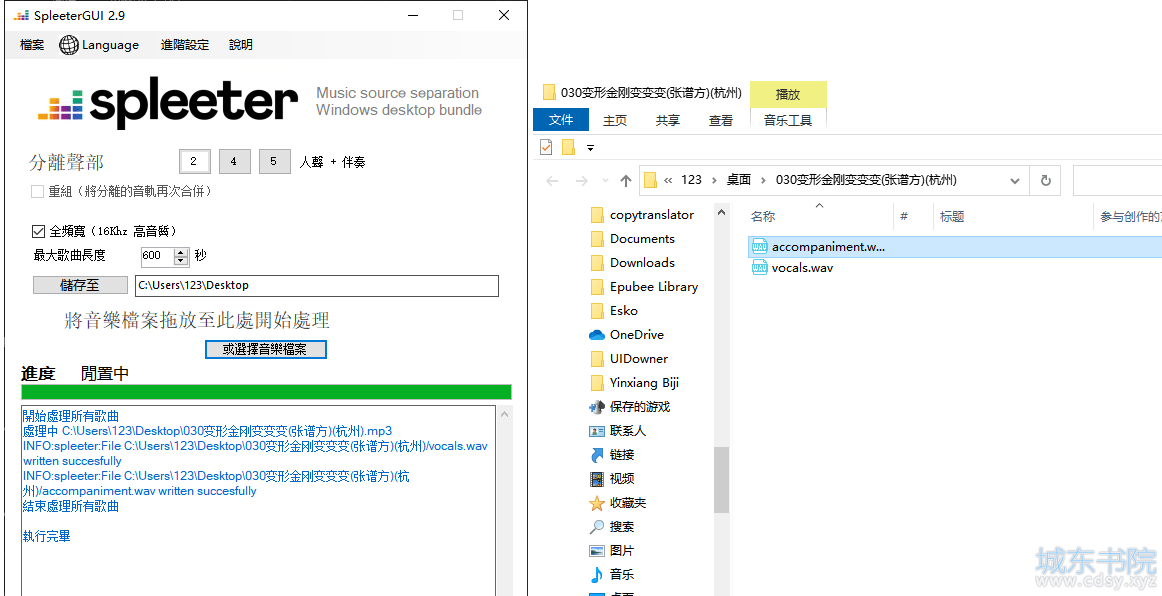This screenshot has width=1162, height=596.
Task: Click the properties checkmark quick access icon
Action: (546, 147)
